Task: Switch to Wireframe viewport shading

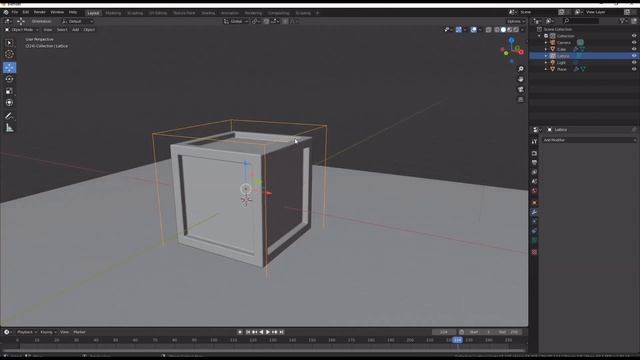Action: [x=497, y=30]
